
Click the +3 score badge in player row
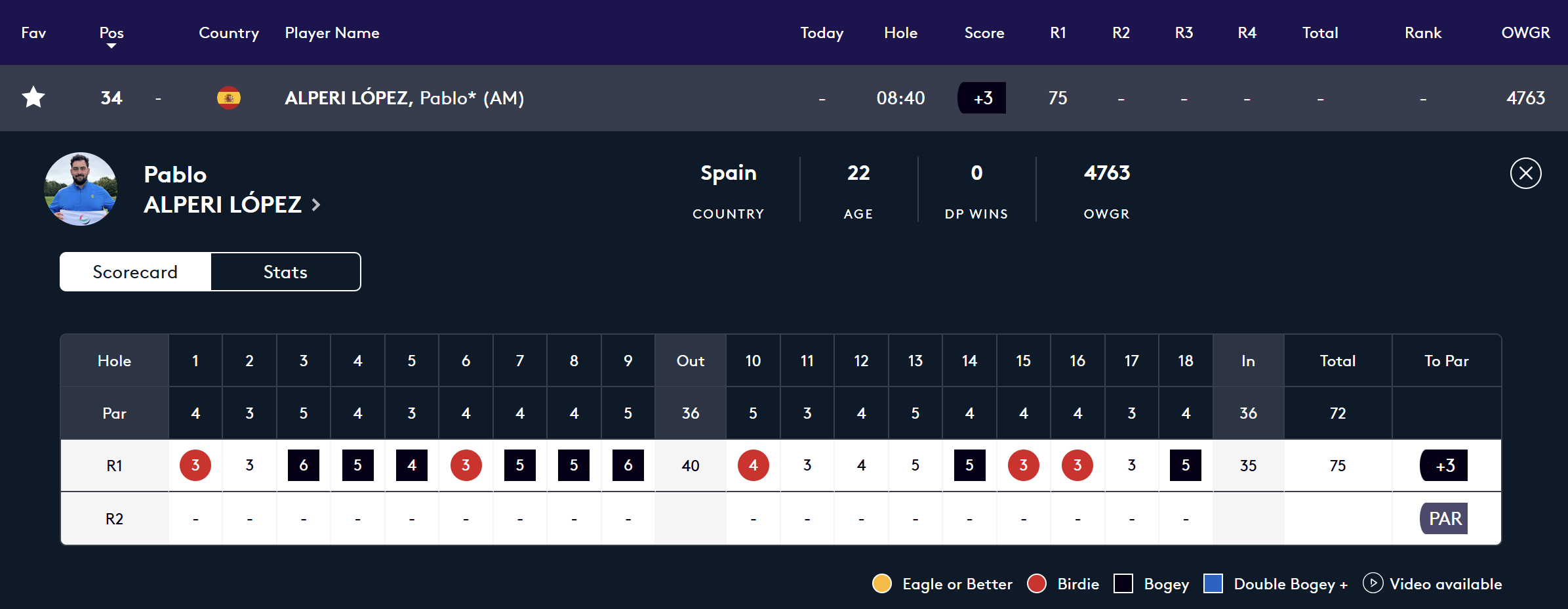pyautogui.click(x=982, y=98)
